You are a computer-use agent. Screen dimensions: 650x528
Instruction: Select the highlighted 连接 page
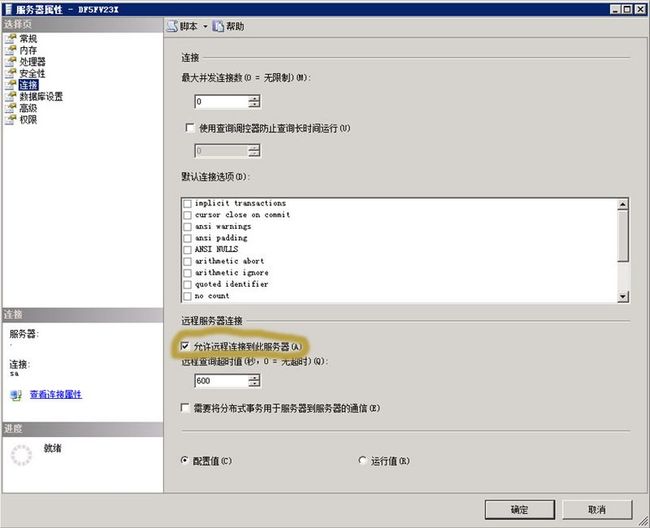point(28,85)
